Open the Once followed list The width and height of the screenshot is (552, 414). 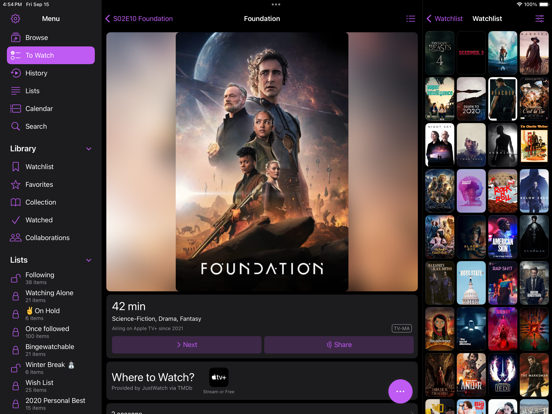[51, 332]
